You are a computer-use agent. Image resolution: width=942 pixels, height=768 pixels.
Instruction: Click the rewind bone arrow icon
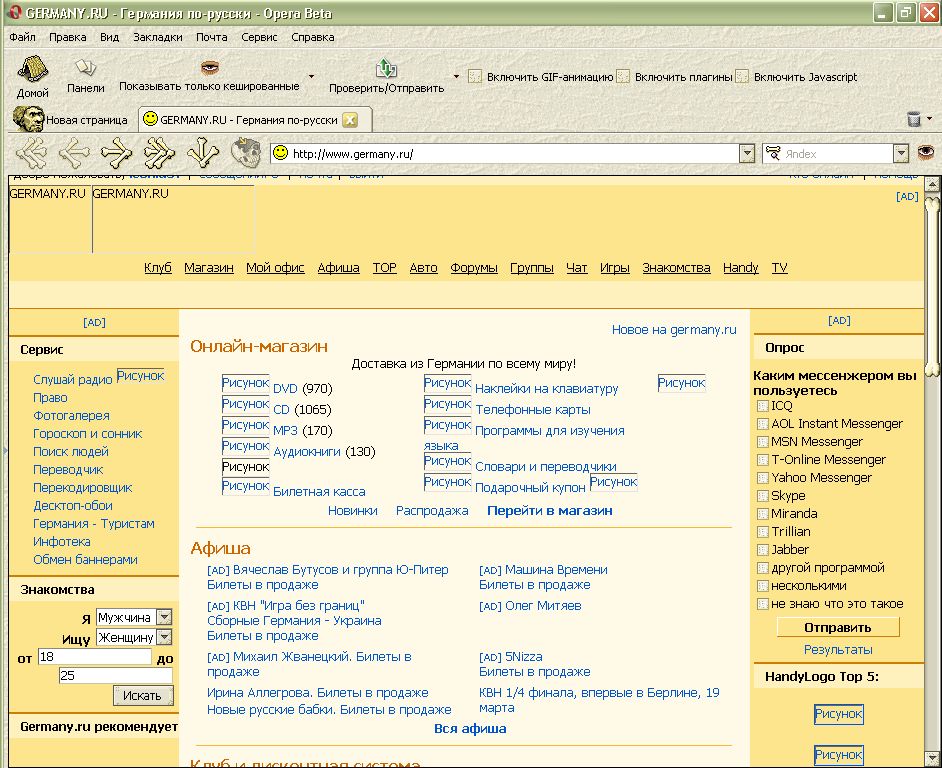point(31,153)
